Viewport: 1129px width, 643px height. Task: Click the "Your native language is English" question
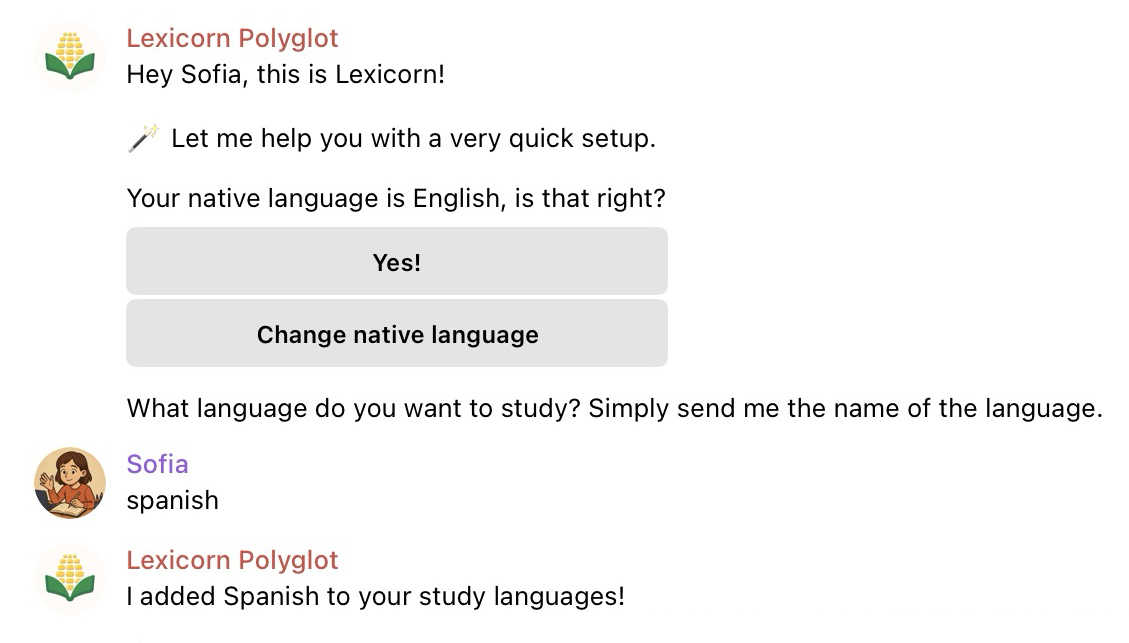[x=396, y=198]
